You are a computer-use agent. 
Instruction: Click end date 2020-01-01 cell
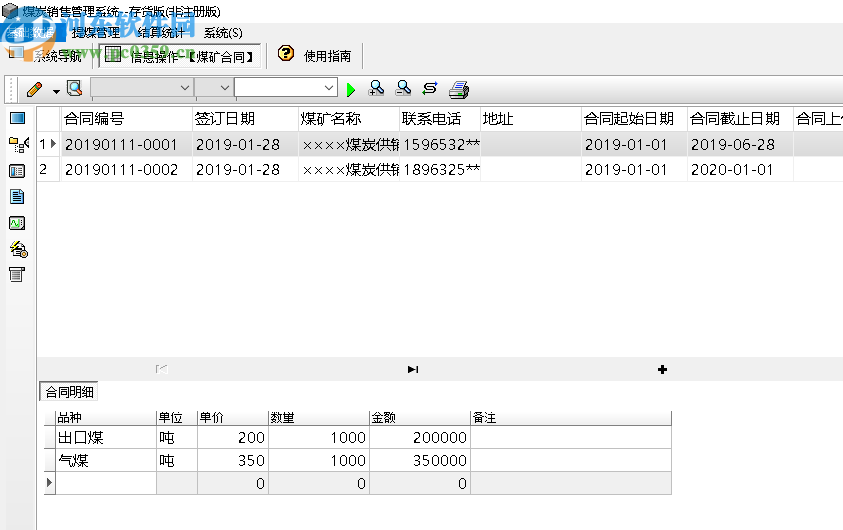(740, 169)
